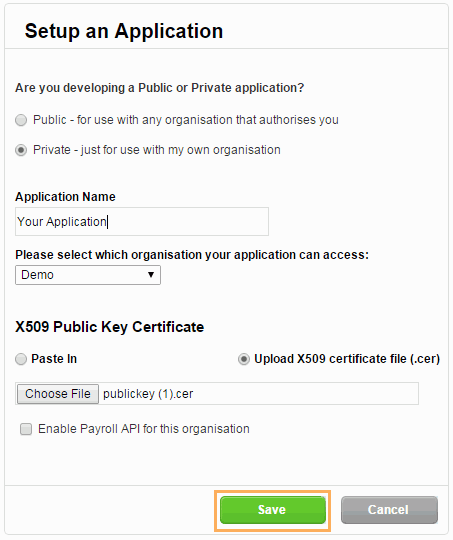Viewport: 453px width, 540px height.
Task: Click the 'Application Name' field label
Action: pyautogui.click(x=65, y=197)
